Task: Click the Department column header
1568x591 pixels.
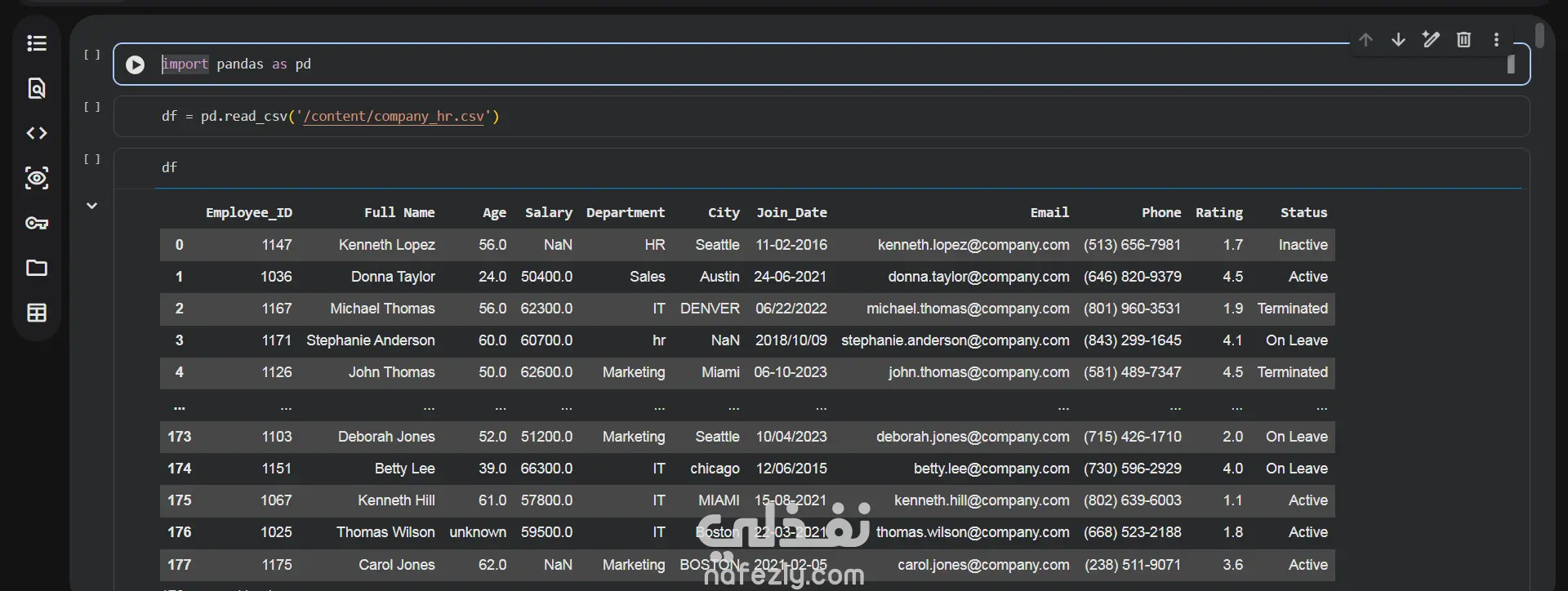Action: (x=626, y=213)
